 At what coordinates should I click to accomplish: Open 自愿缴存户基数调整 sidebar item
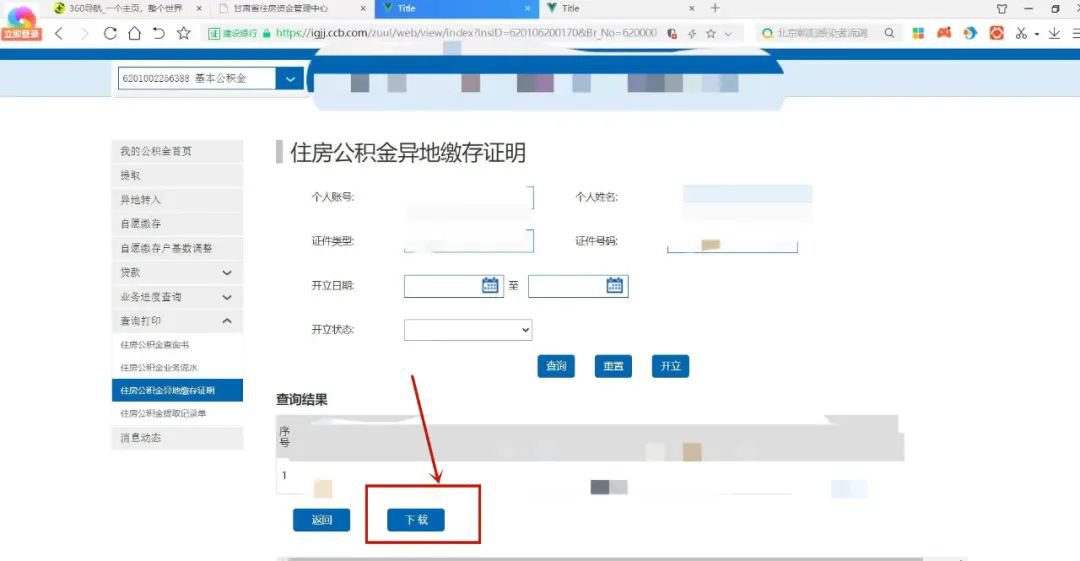(x=177, y=248)
